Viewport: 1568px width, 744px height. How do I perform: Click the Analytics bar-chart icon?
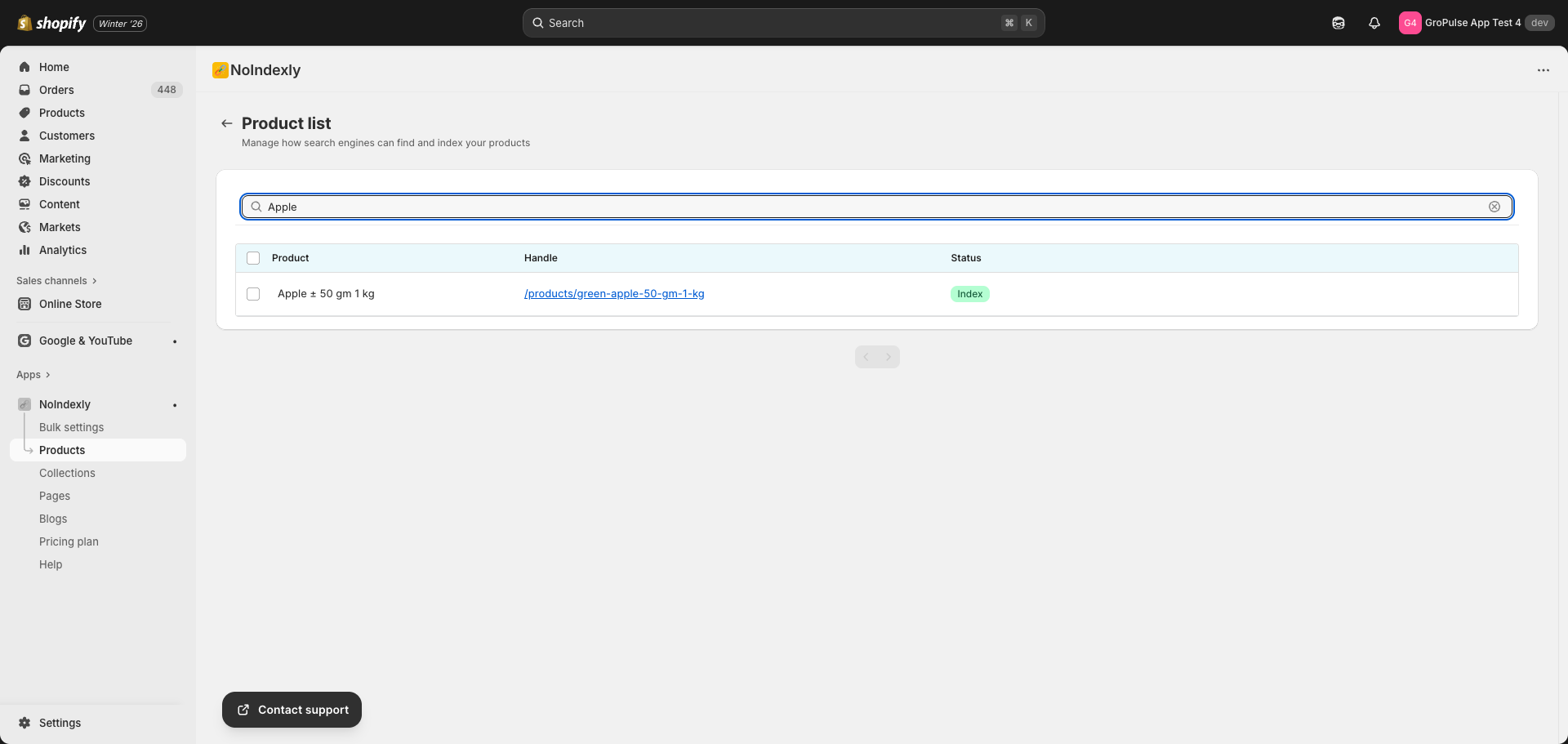tap(25, 250)
